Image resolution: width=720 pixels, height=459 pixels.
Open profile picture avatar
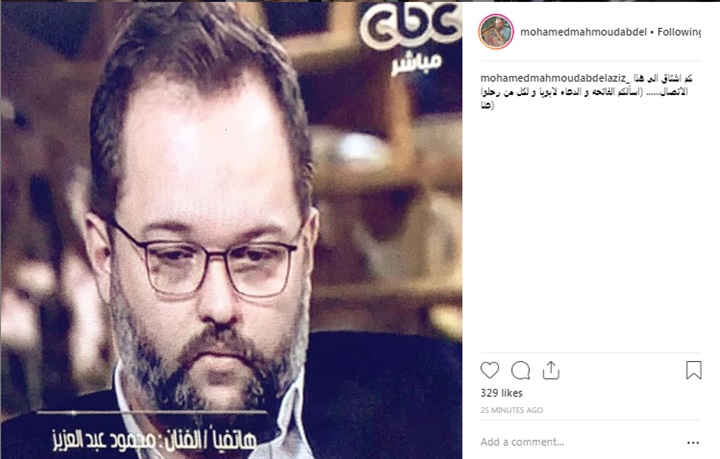click(x=496, y=32)
